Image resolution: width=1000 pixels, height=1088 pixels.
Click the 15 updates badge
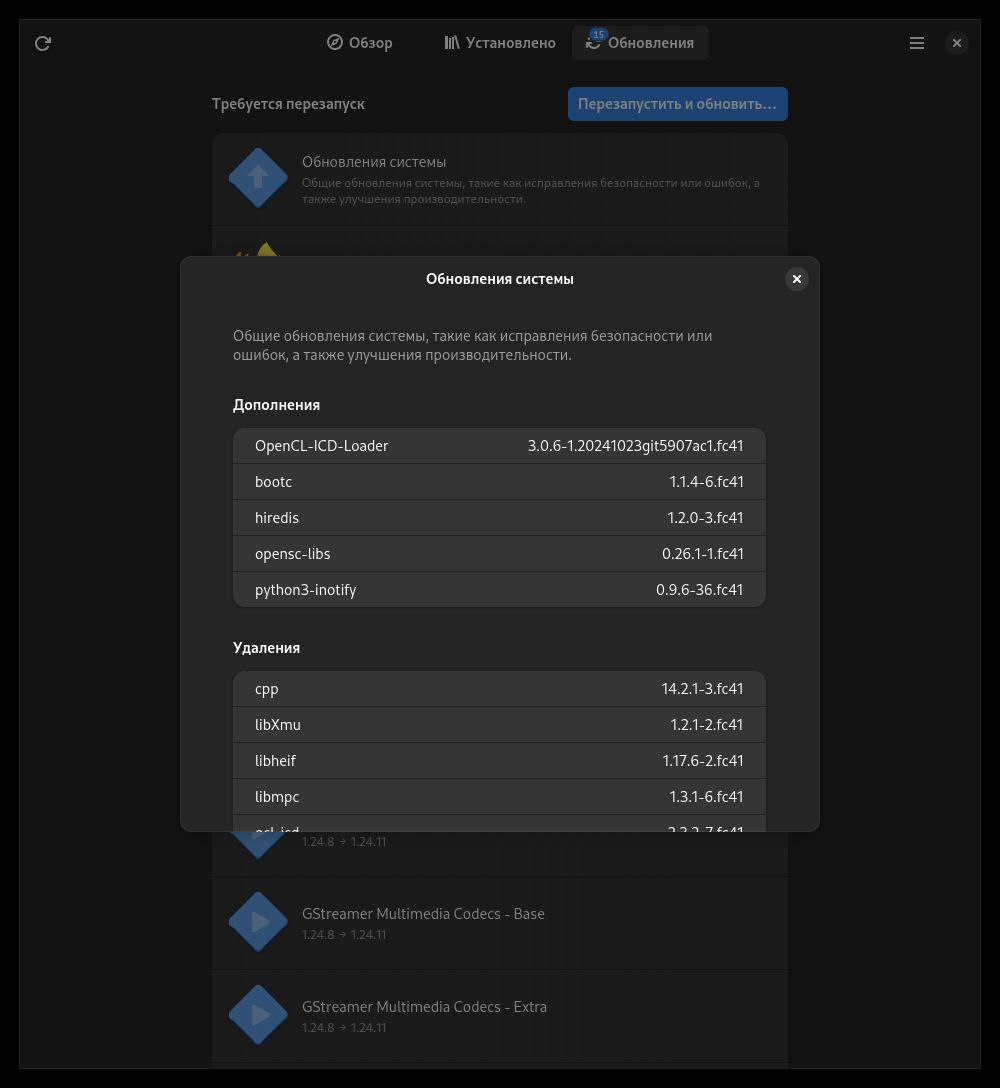pyautogui.click(x=598, y=35)
